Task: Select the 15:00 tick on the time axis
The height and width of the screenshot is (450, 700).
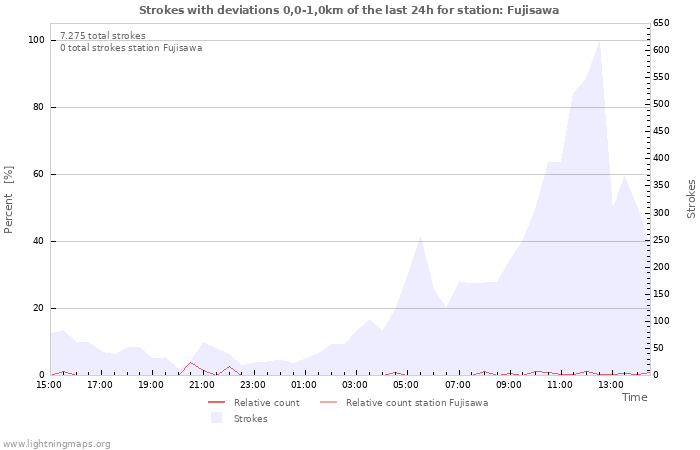Action: point(50,384)
